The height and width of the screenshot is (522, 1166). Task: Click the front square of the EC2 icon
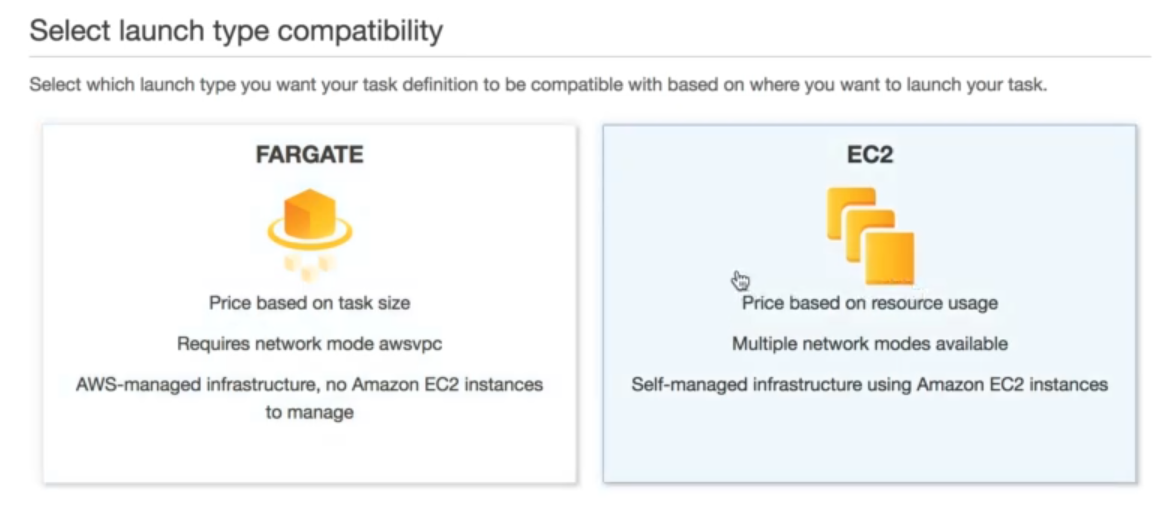[x=889, y=257]
